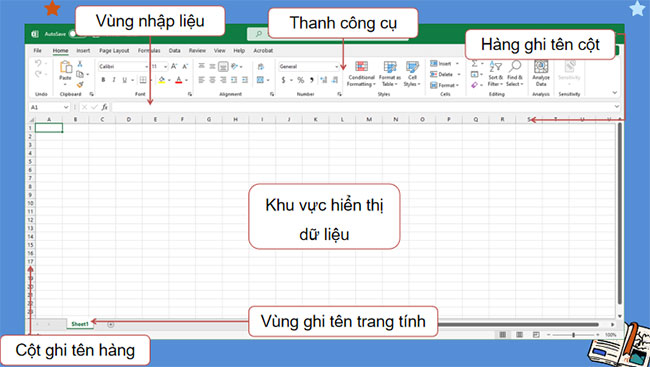This screenshot has width=650, height=367.
Task: Click the Decrease Indent icon
Action: pos(234,80)
